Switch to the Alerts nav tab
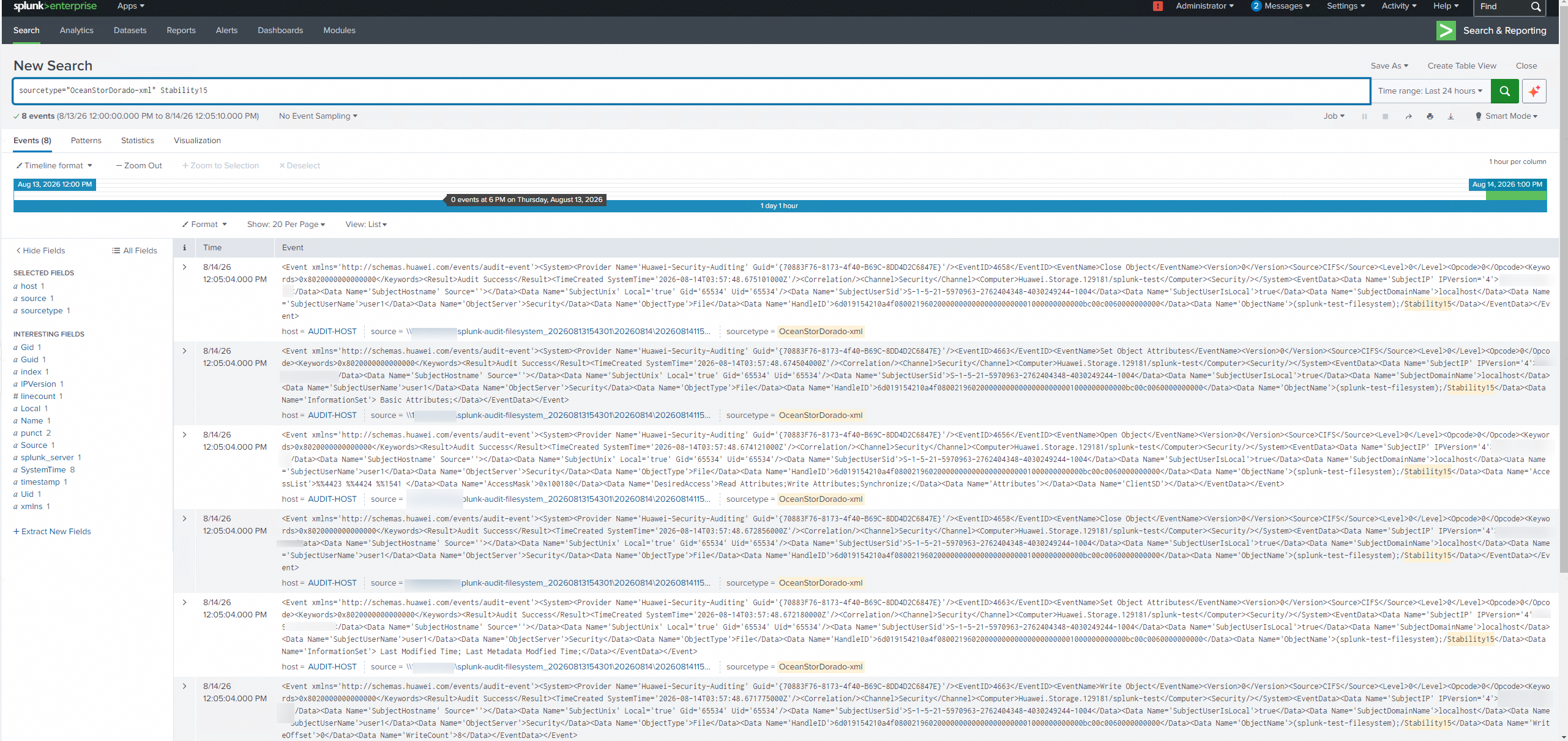The image size is (1568, 741). (226, 31)
